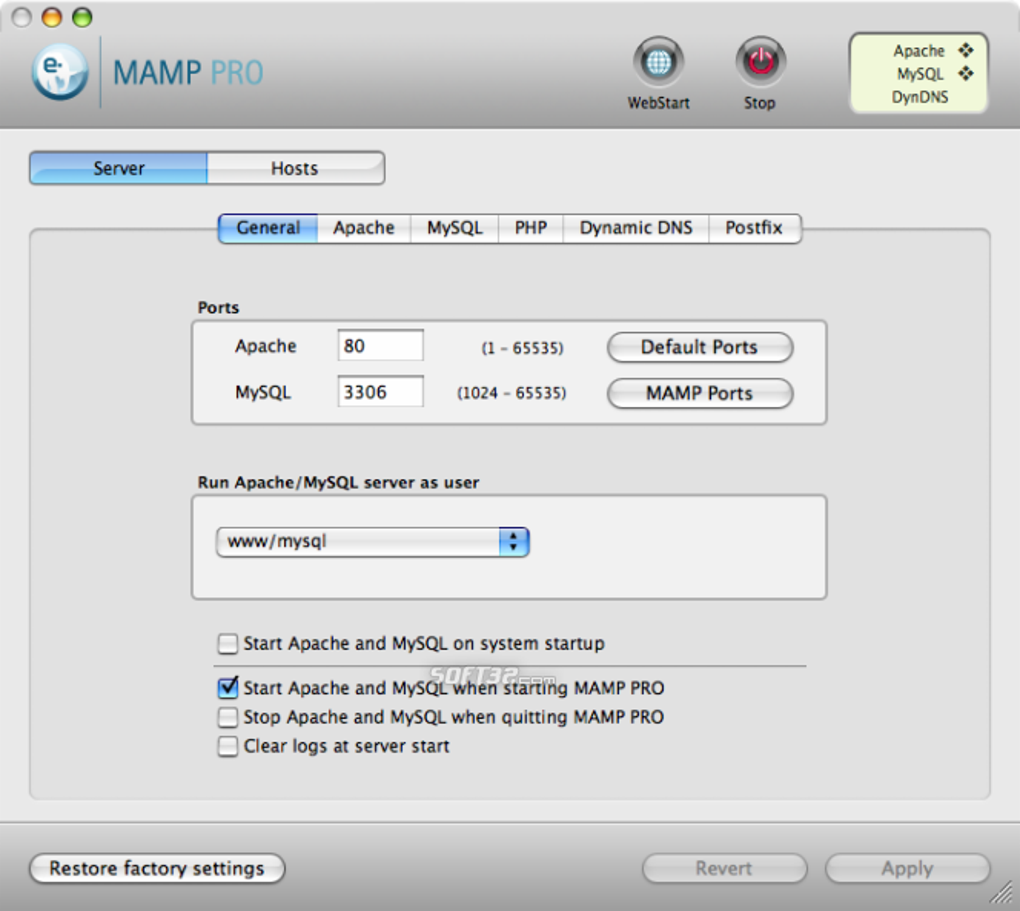The image size is (1020, 911).
Task: Click the Default Ports button
Action: click(x=700, y=347)
